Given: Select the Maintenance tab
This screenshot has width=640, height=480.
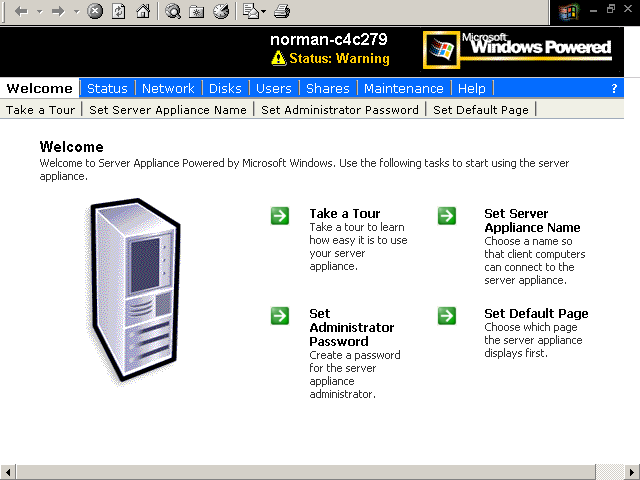Looking at the screenshot, I should tap(404, 88).
